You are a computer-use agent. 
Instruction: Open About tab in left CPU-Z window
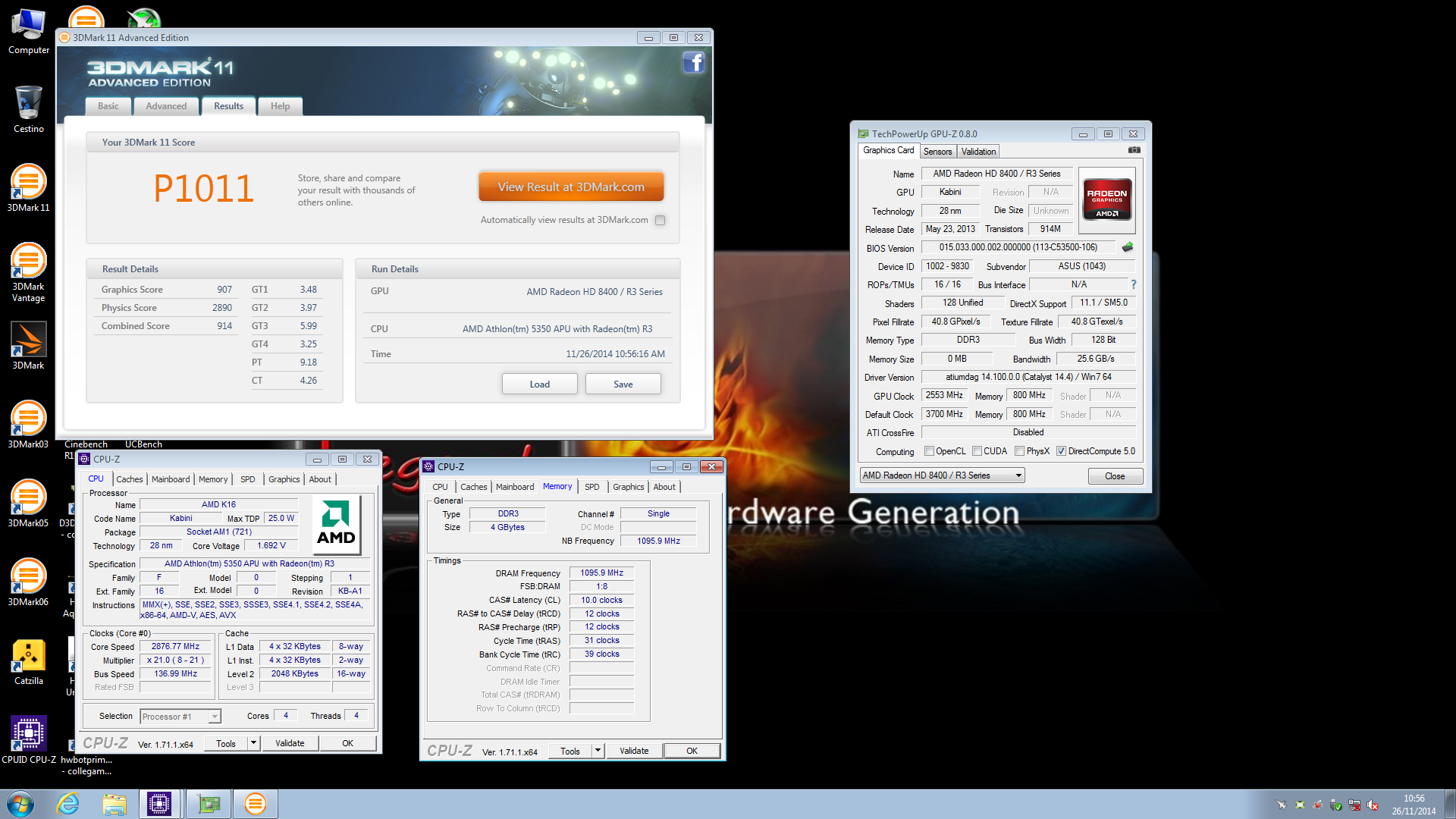click(x=320, y=479)
